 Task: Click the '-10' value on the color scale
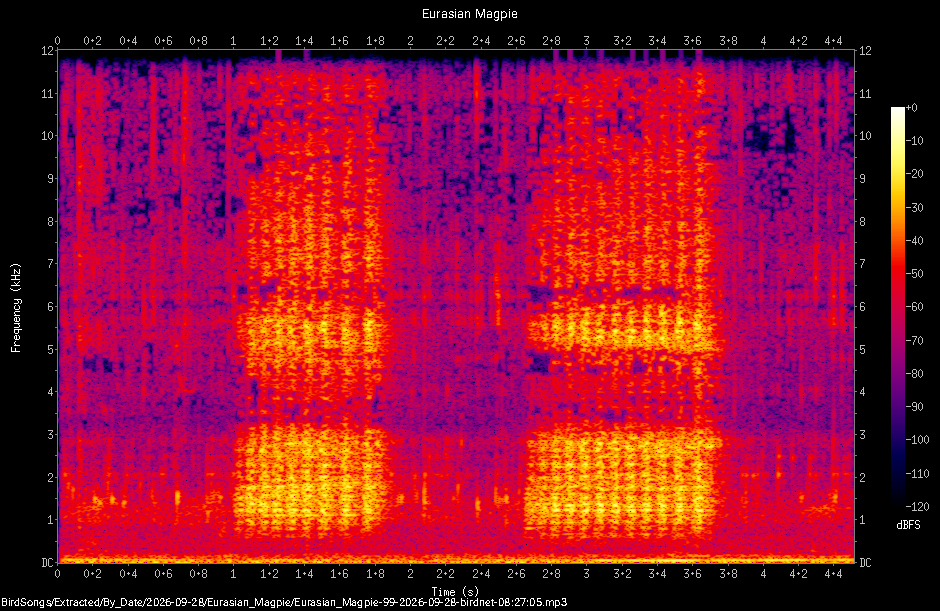(x=915, y=141)
